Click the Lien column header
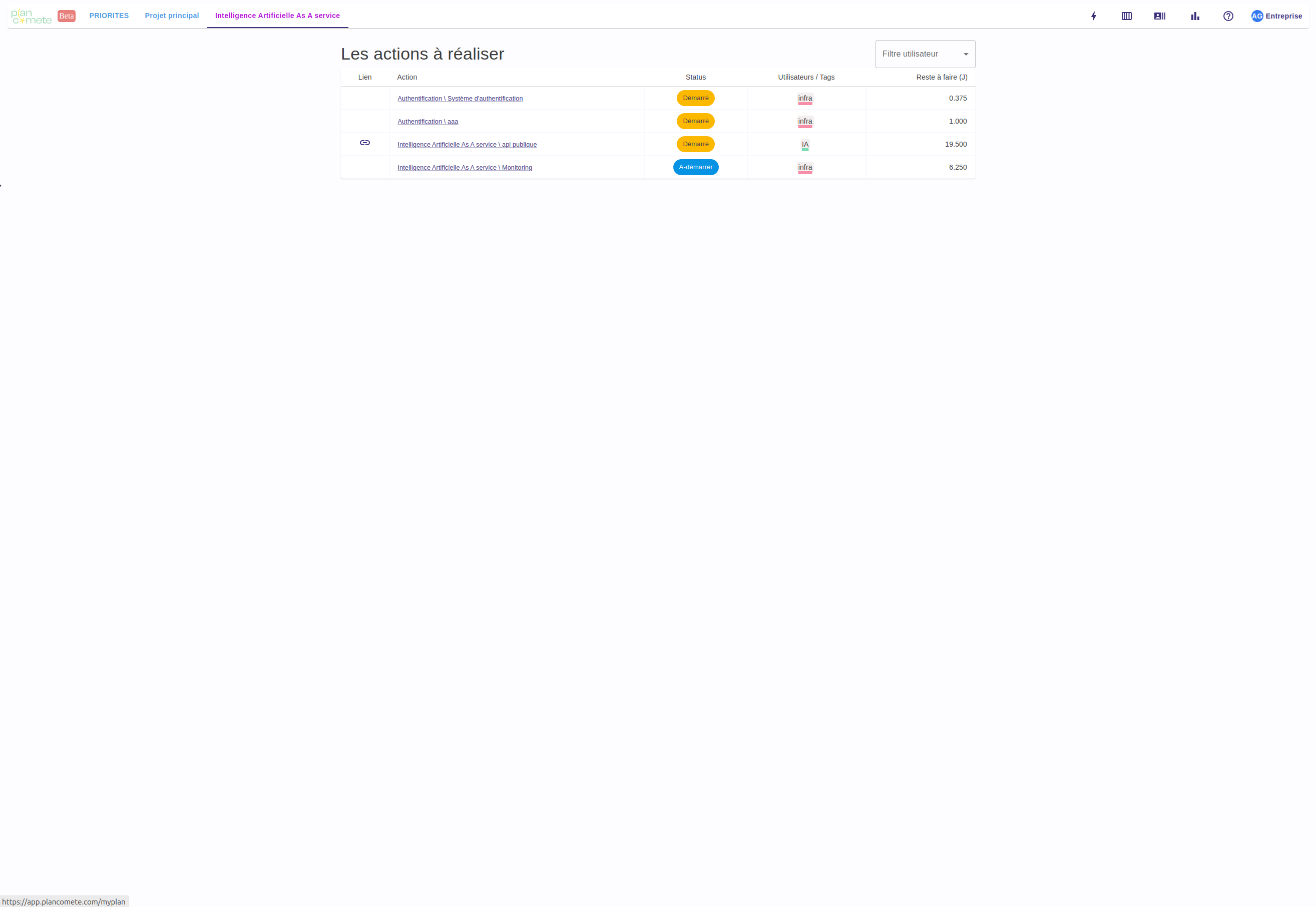 coord(365,77)
